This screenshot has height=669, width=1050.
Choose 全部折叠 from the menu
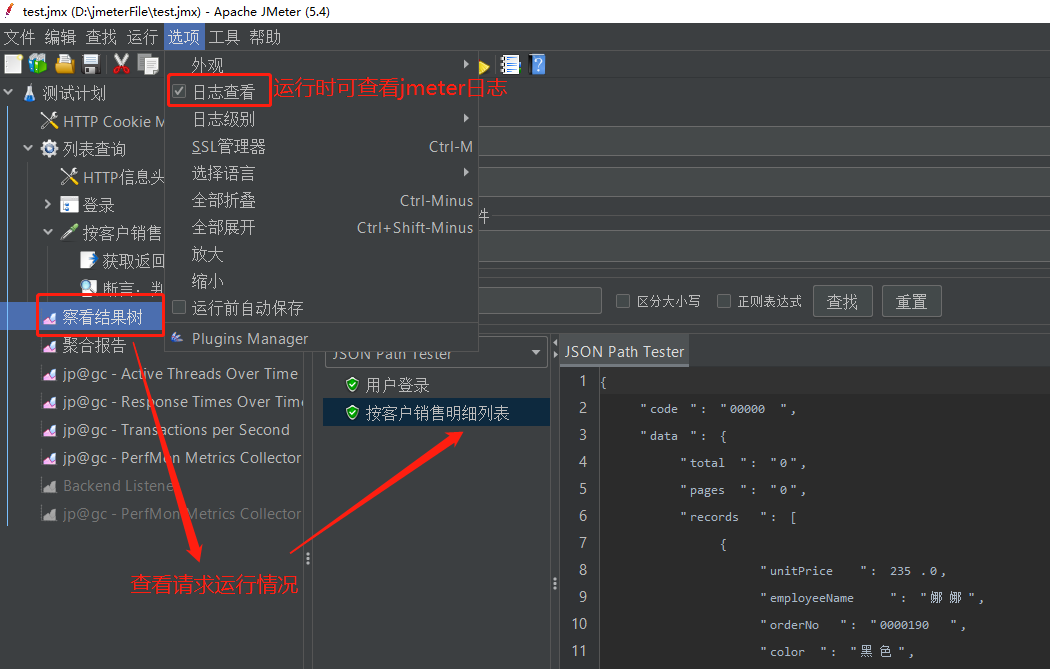click(x=321, y=200)
